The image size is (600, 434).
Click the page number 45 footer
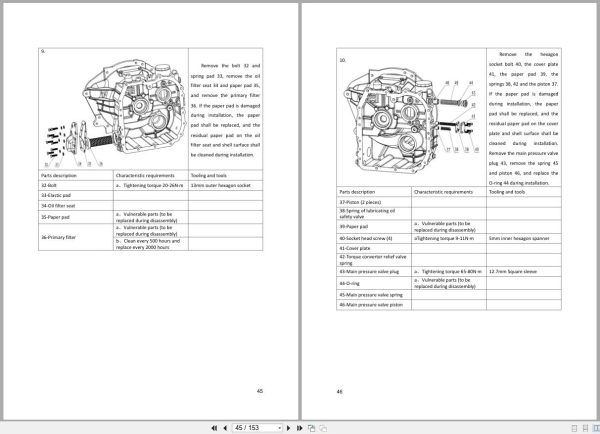pos(260,391)
